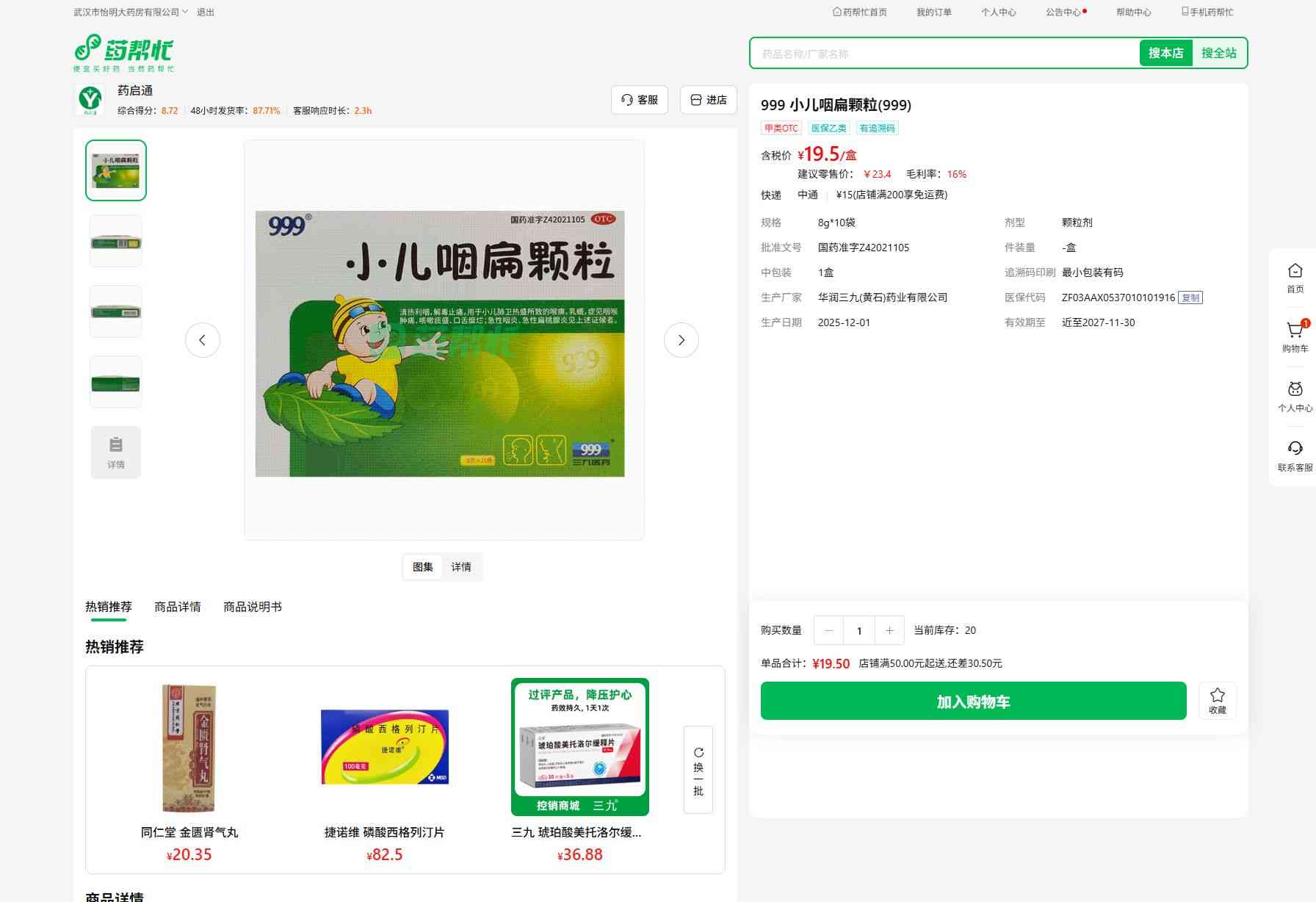1316x902 pixels.
Task: Click the drug name search field
Action: click(944, 54)
